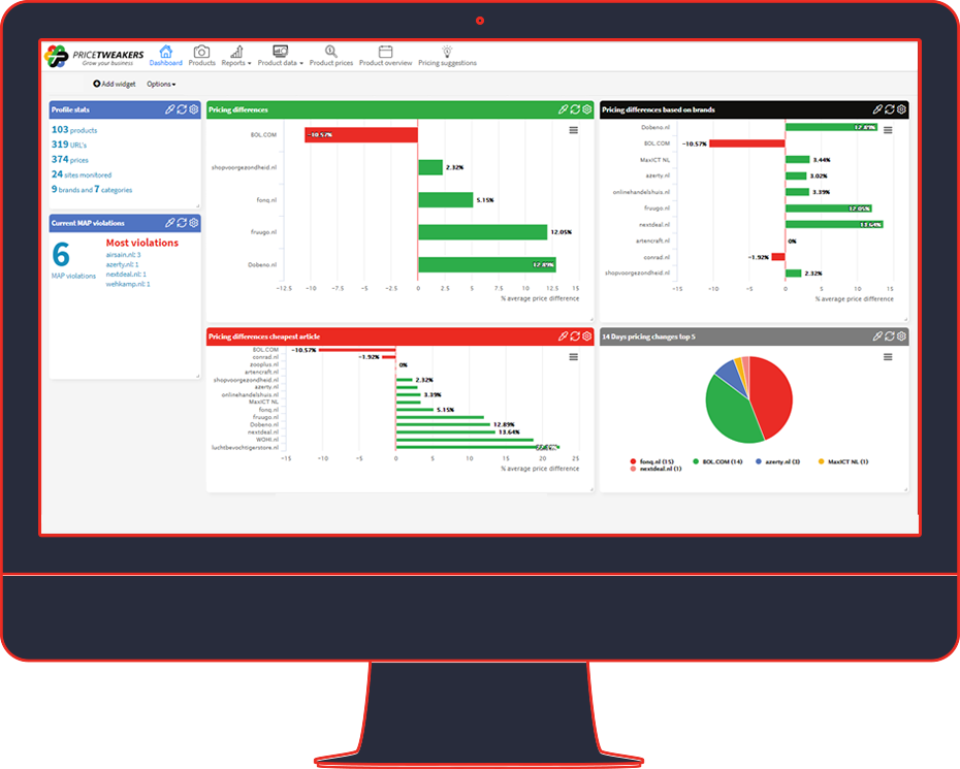Edit the Profile stats widget
The image size is (960, 769).
click(x=170, y=110)
